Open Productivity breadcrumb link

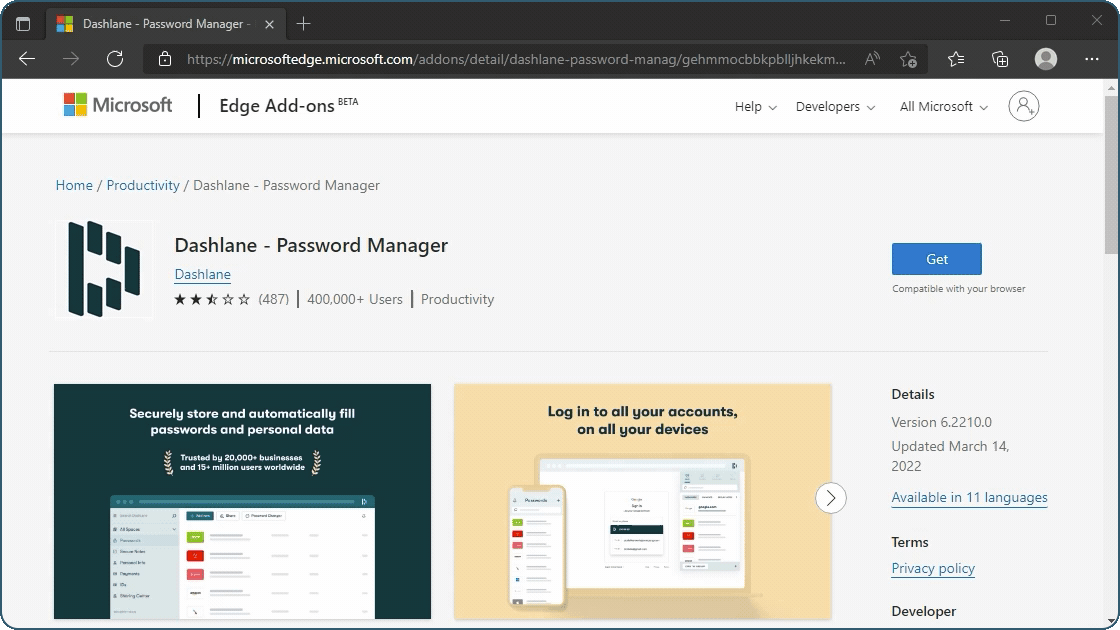coord(143,185)
